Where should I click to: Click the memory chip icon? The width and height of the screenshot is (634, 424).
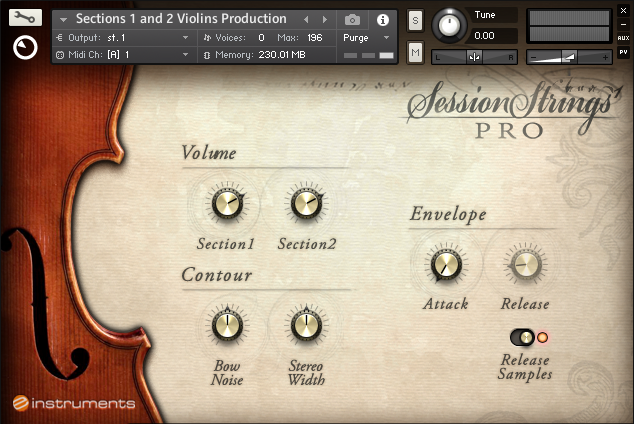207,55
